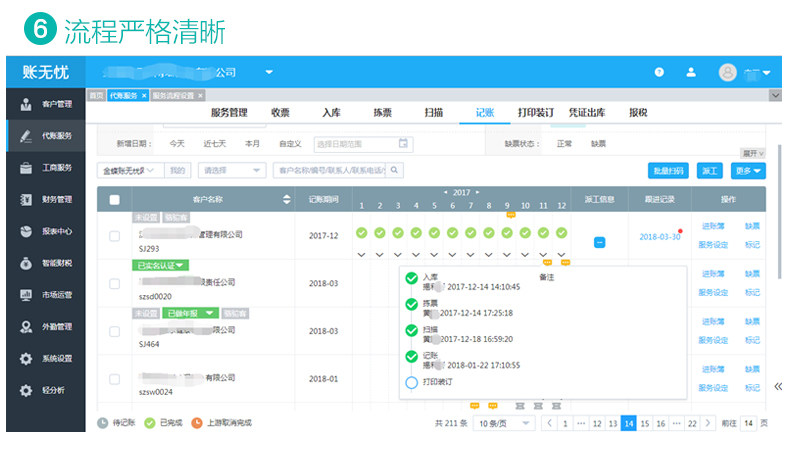This screenshot has height=458, width=790.
Task: Switch to 服务管理 tab
Action: click(x=229, y=113)
